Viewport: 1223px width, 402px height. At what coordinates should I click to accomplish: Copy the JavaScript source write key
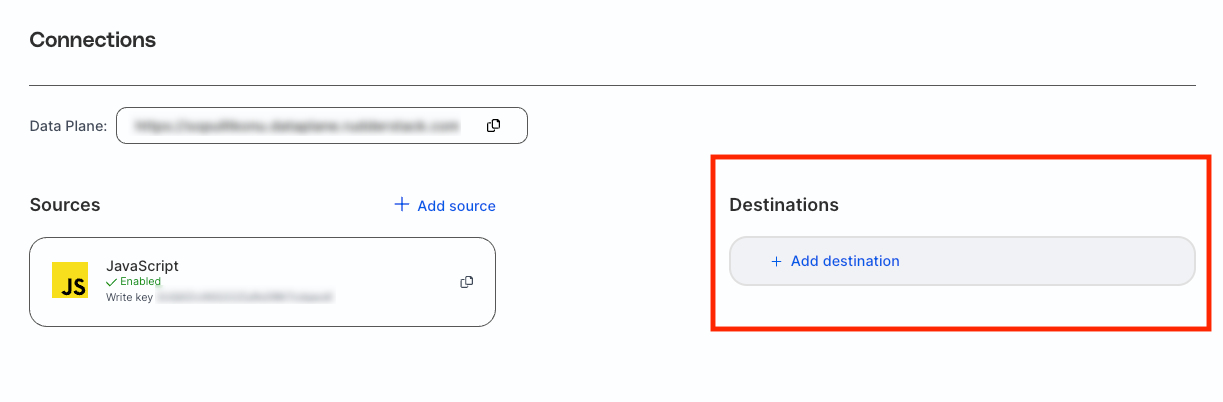466,282
